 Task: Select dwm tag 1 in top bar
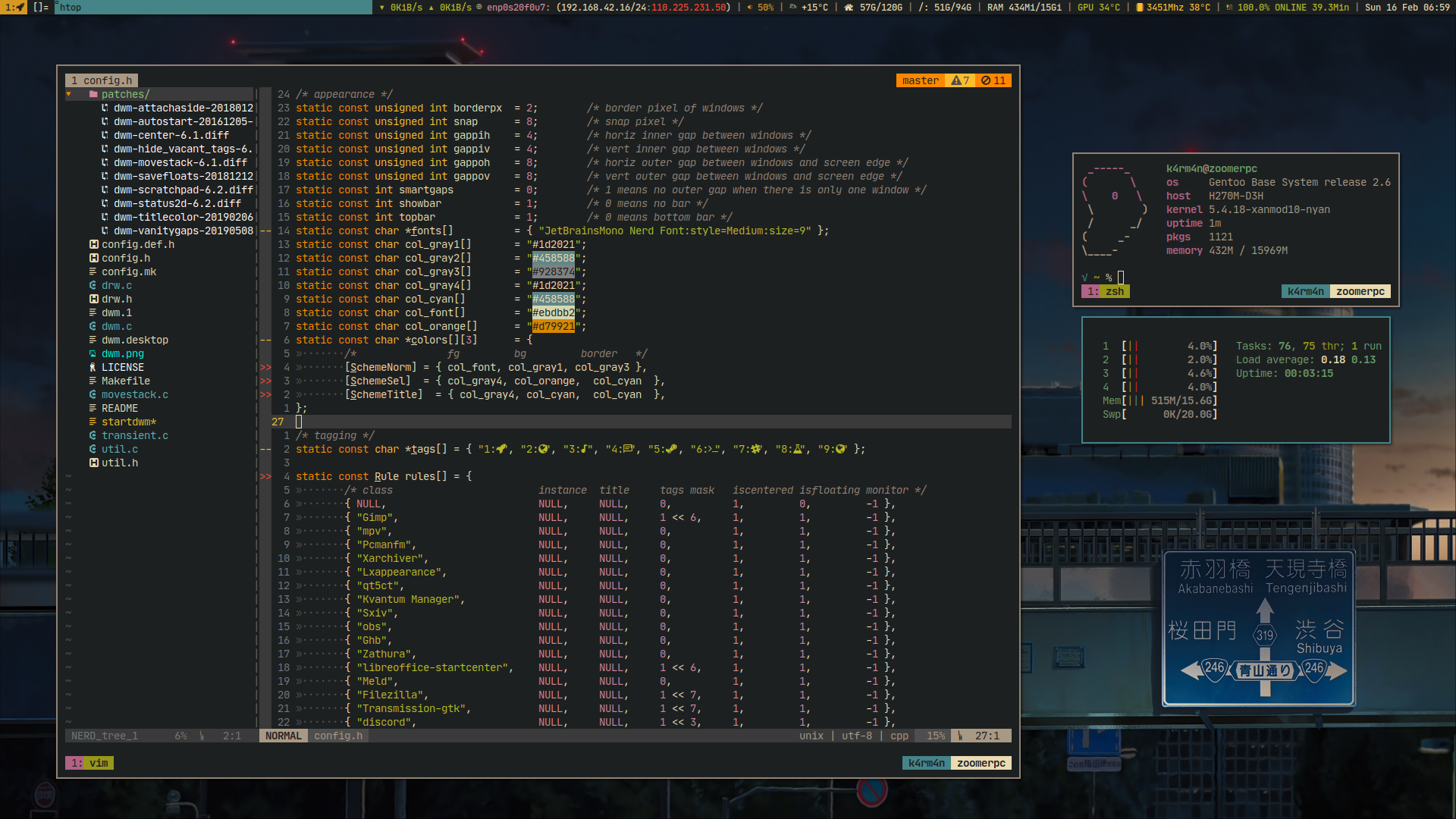[14, 8]
